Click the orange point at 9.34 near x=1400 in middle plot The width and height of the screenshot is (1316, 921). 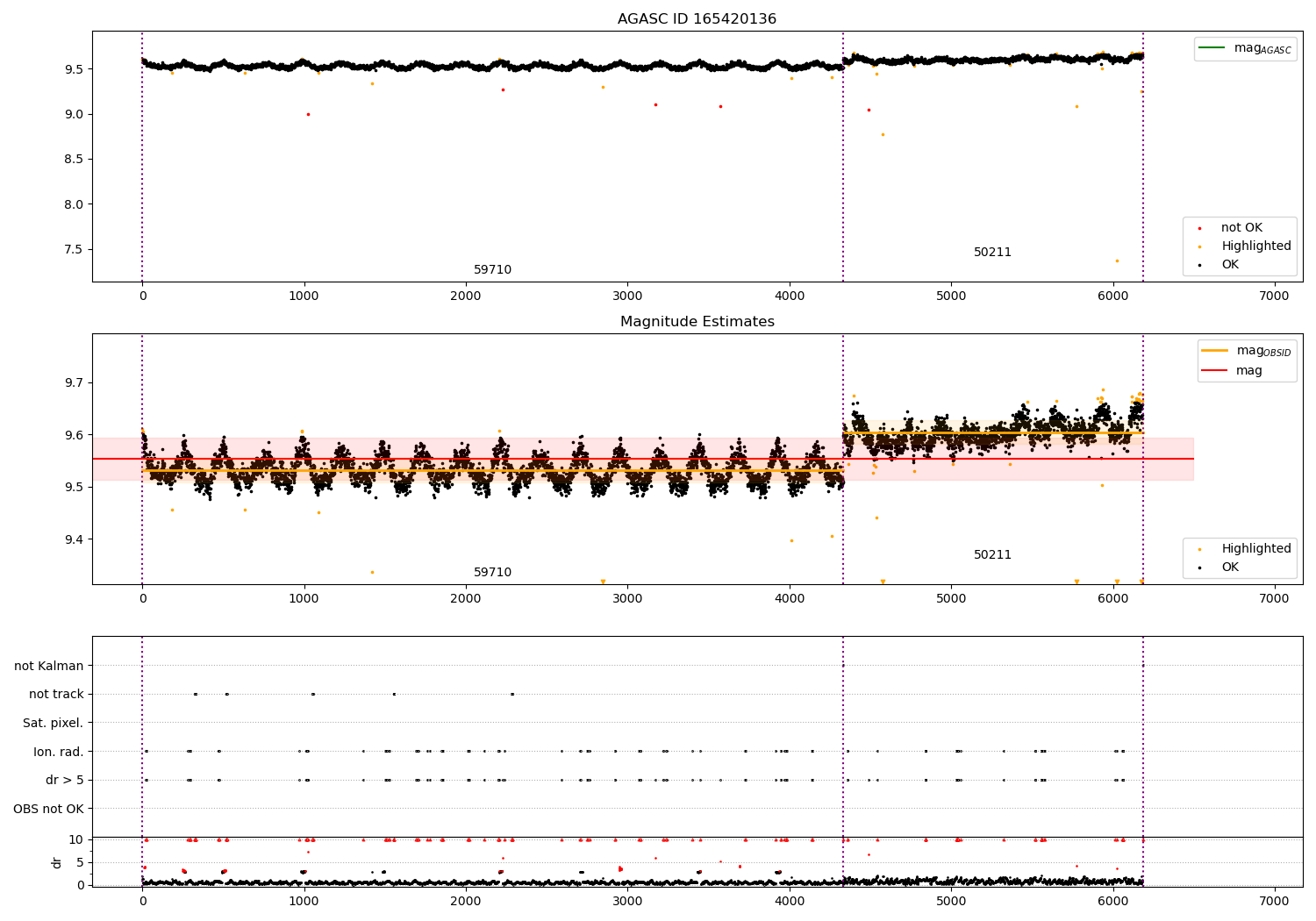click(372, 573)
